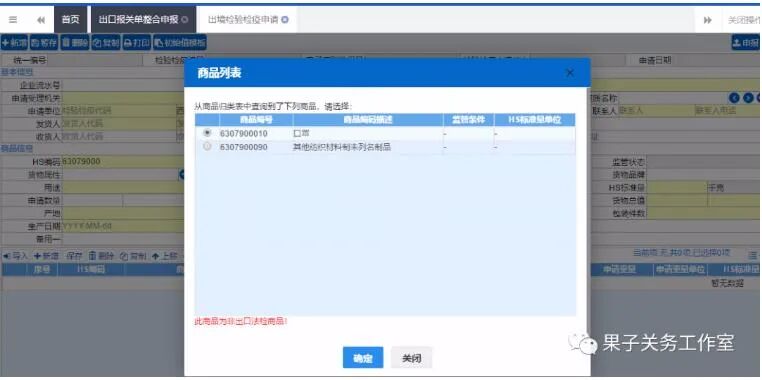Image resolution: width=762 pixels, height=380 pixels.
Task: Click the 企业流水号 input field
Action: tap(123, 86)
